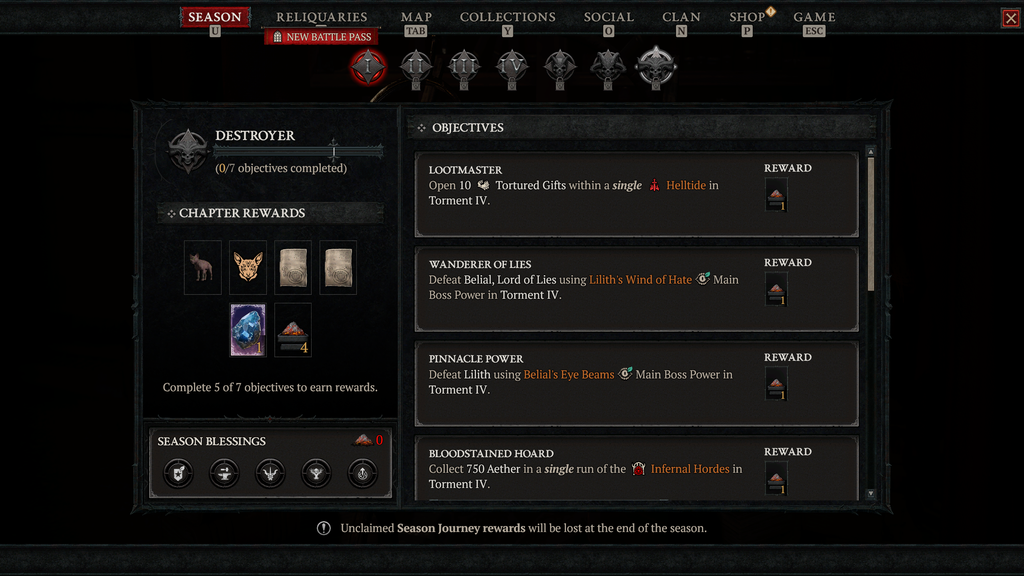Click the Infernal Hordes link

(690, 469)
